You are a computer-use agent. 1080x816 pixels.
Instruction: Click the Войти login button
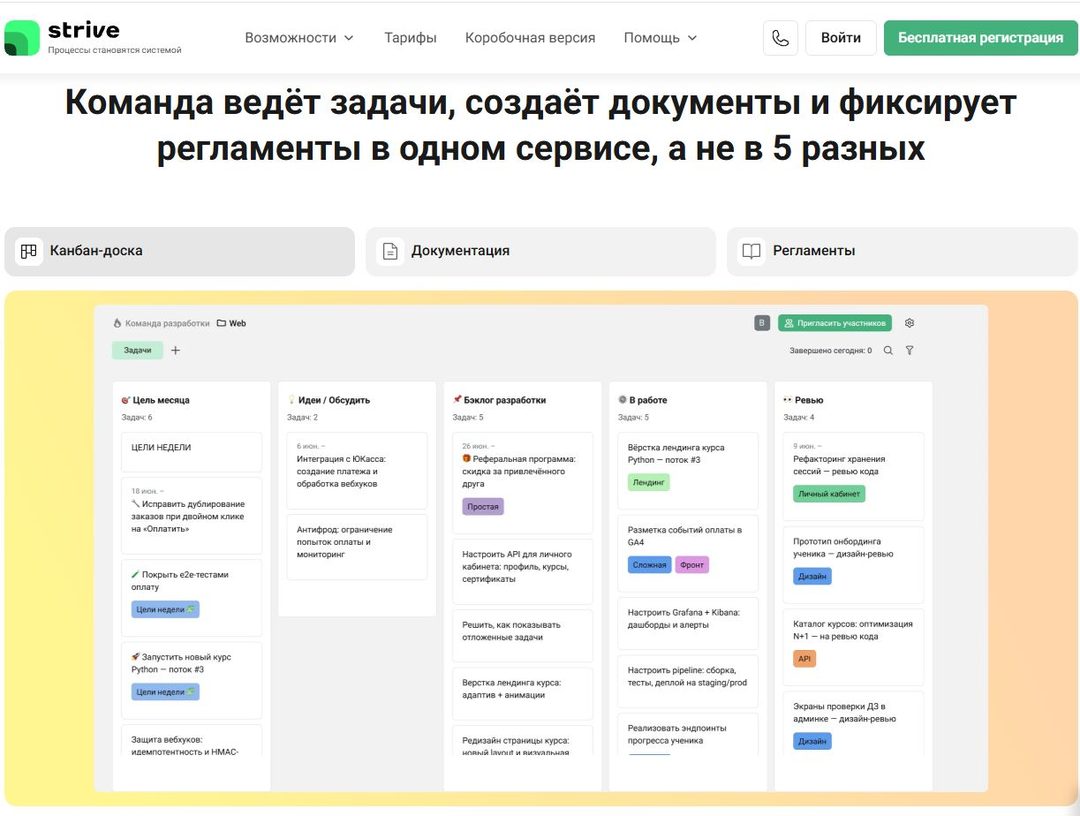coord(841,38)
